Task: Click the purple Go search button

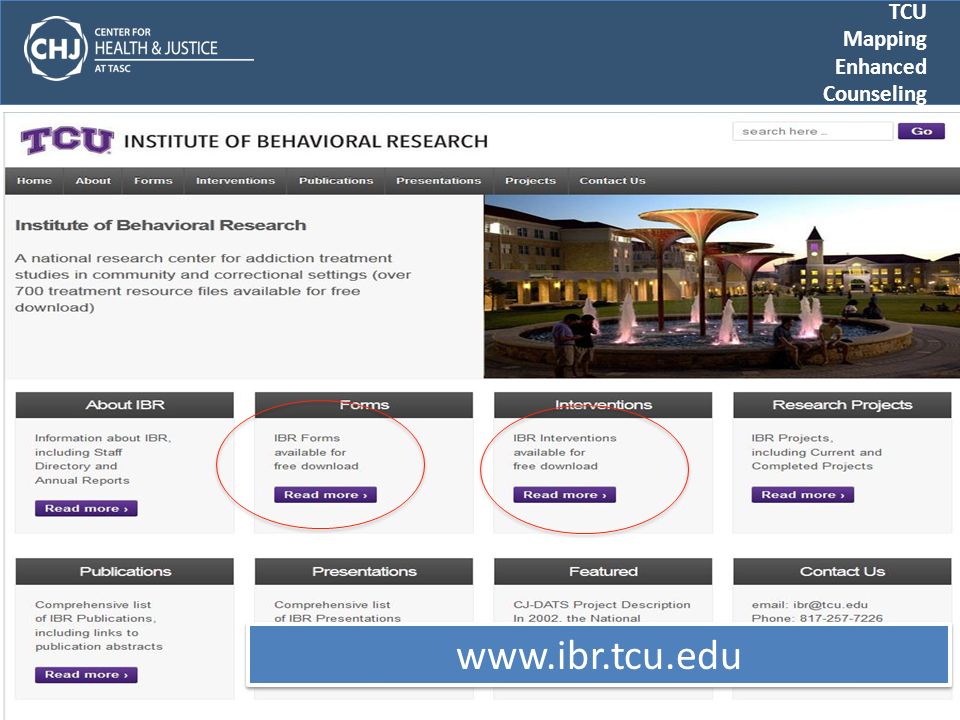Action: point(921,131)
